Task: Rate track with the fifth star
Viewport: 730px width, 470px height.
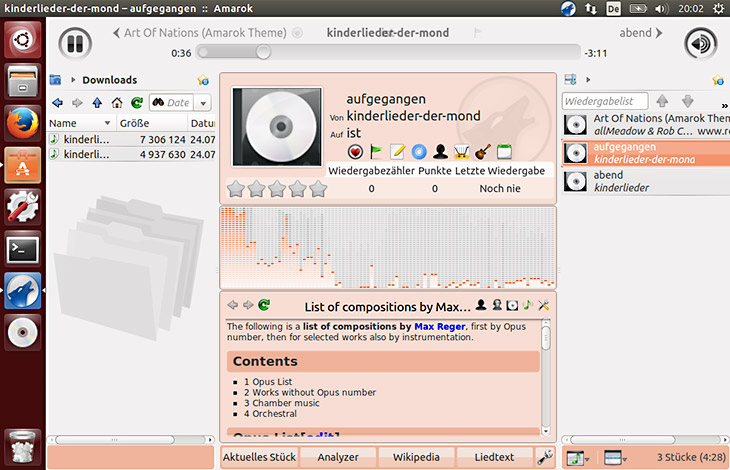Action: pyautogui.click(x=318, y=189)
